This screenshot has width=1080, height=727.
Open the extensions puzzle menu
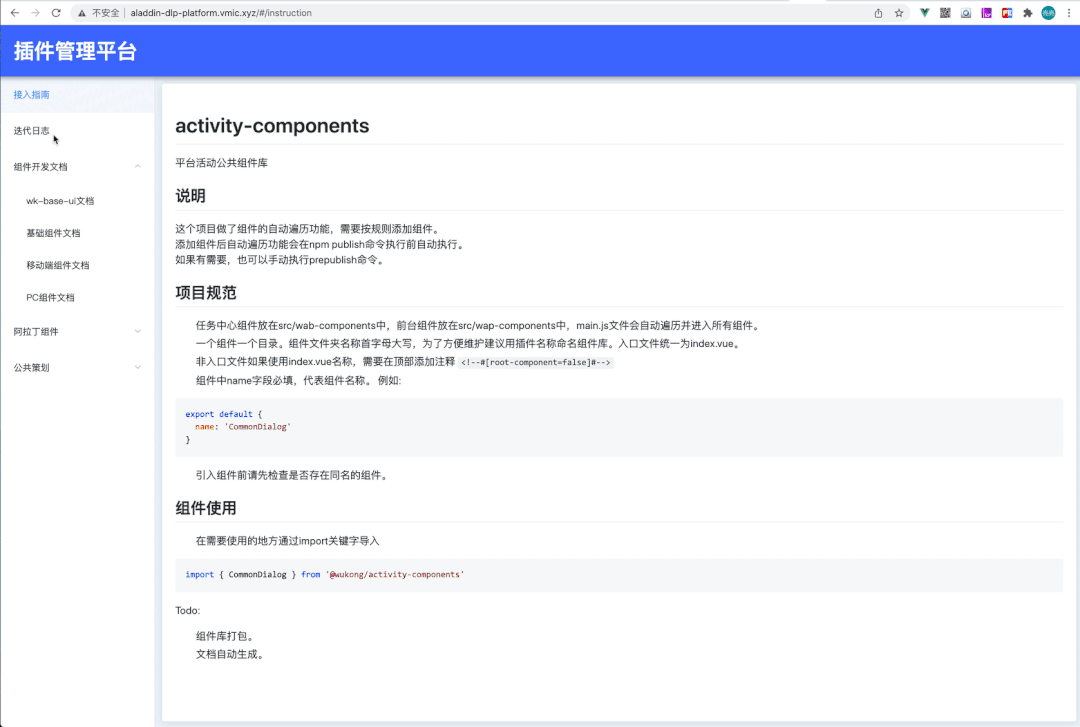click(1028, 12)
